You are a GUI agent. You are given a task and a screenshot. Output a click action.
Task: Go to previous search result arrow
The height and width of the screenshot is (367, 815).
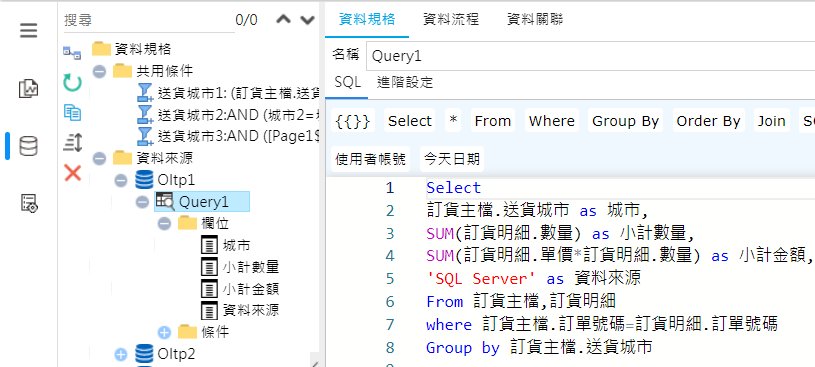(x=284, y=20)
